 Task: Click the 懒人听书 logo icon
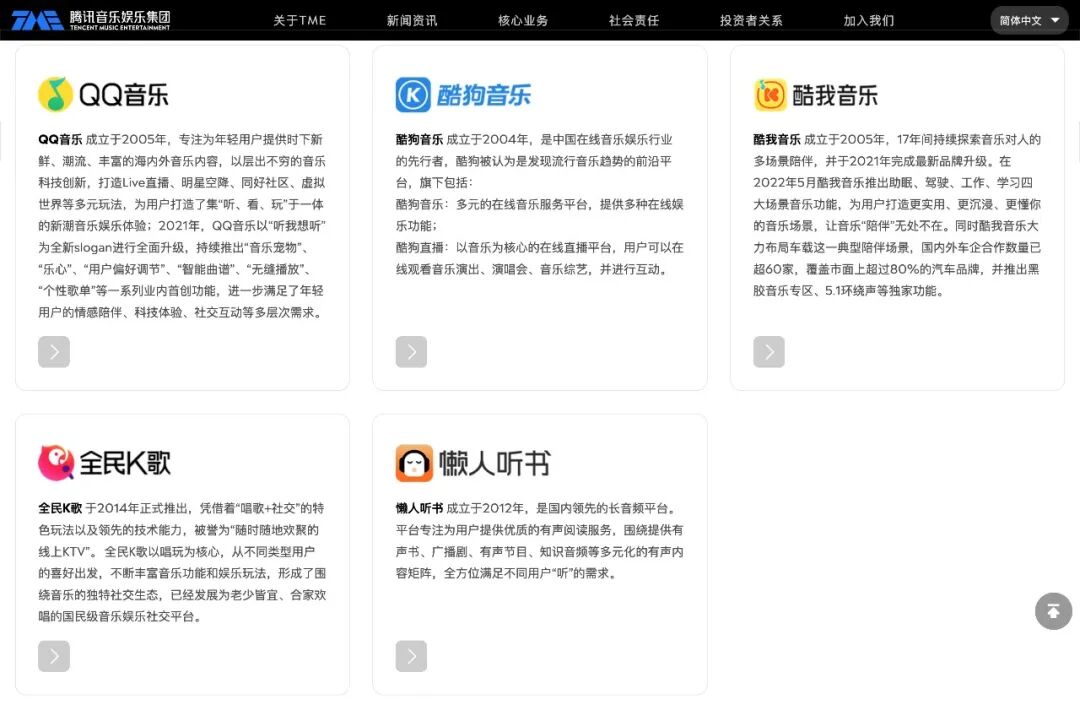point(414,463)
